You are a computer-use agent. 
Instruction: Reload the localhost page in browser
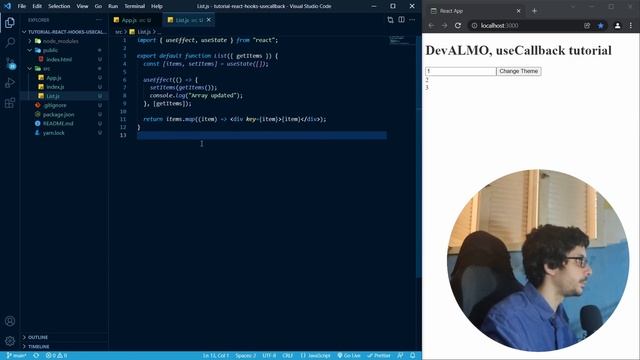(x=458, y=25)
